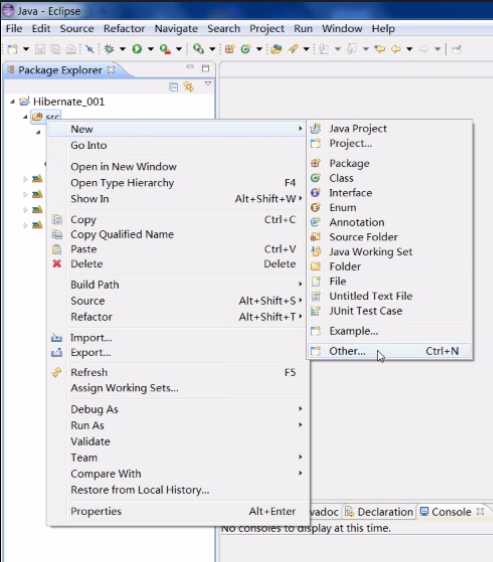Screen dimensions: 493x562
Task: Open the Project menu
Action: click(267, 28)
